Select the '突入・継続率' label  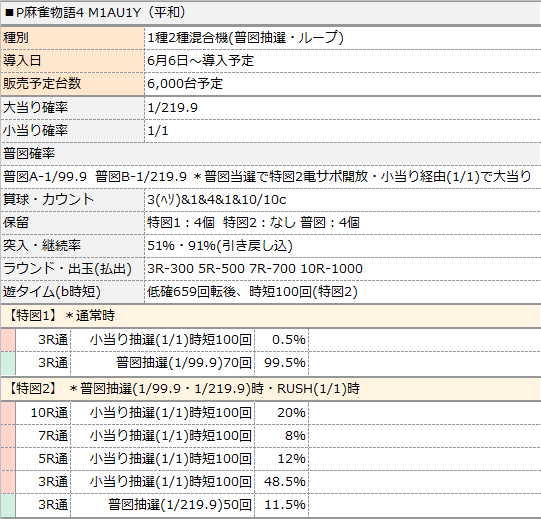click(42, 246)
